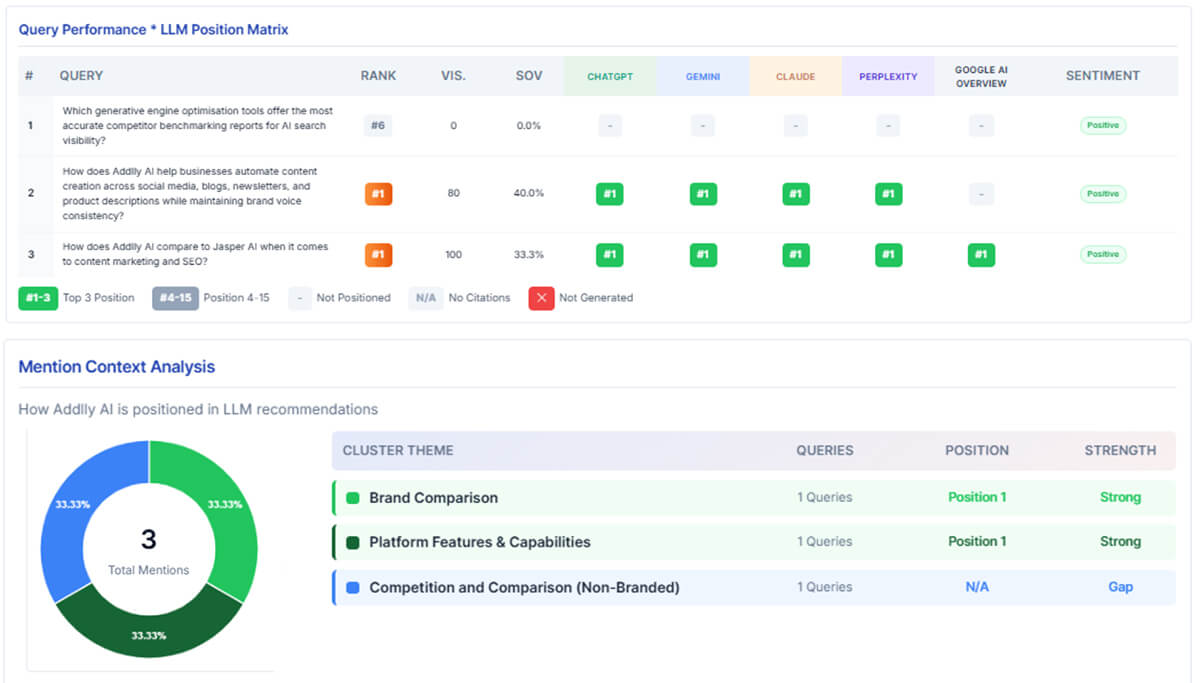Click Perplexity dash badge in query 1 row

tap(888, 125)
